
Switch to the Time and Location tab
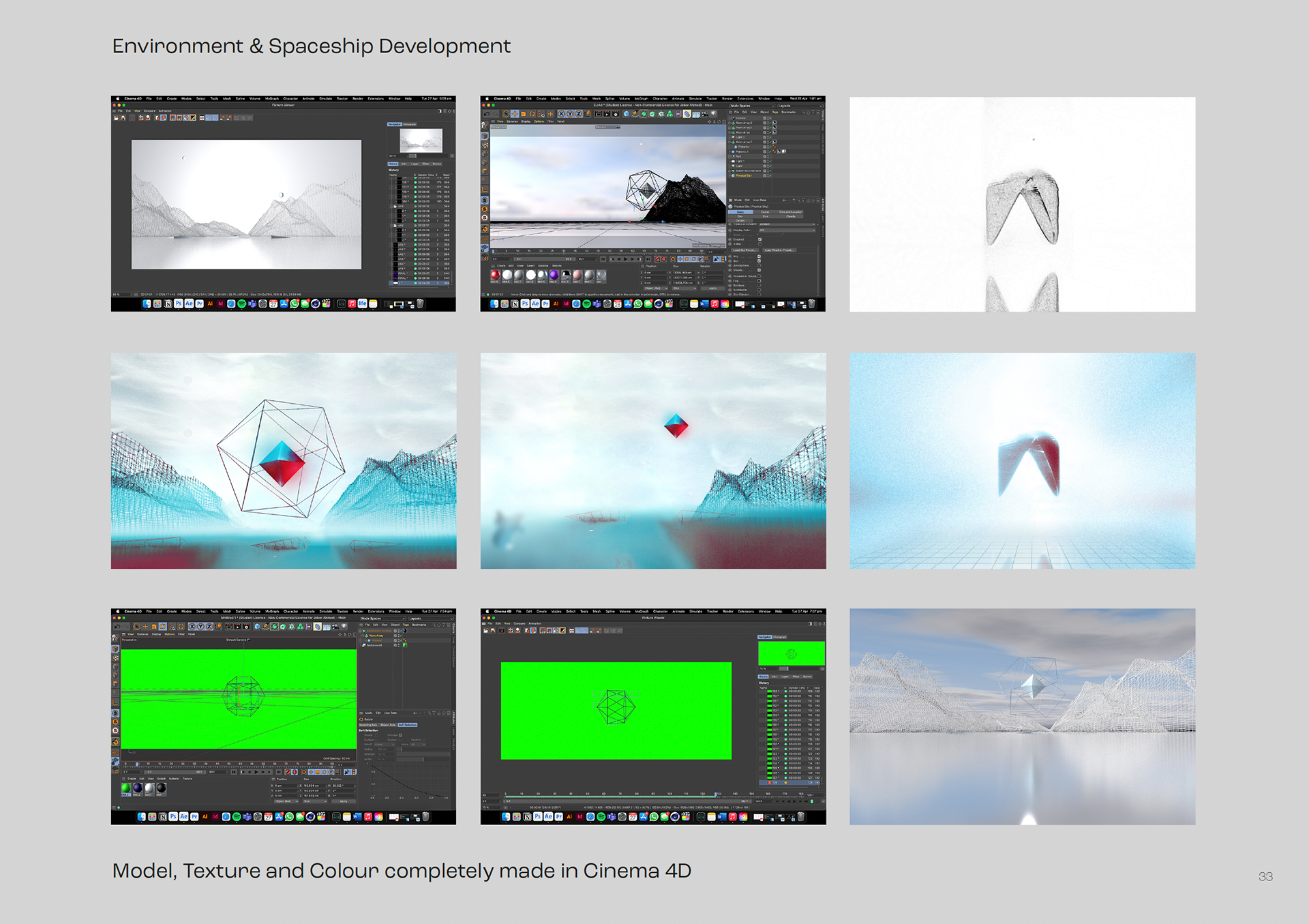pos(789,212)
